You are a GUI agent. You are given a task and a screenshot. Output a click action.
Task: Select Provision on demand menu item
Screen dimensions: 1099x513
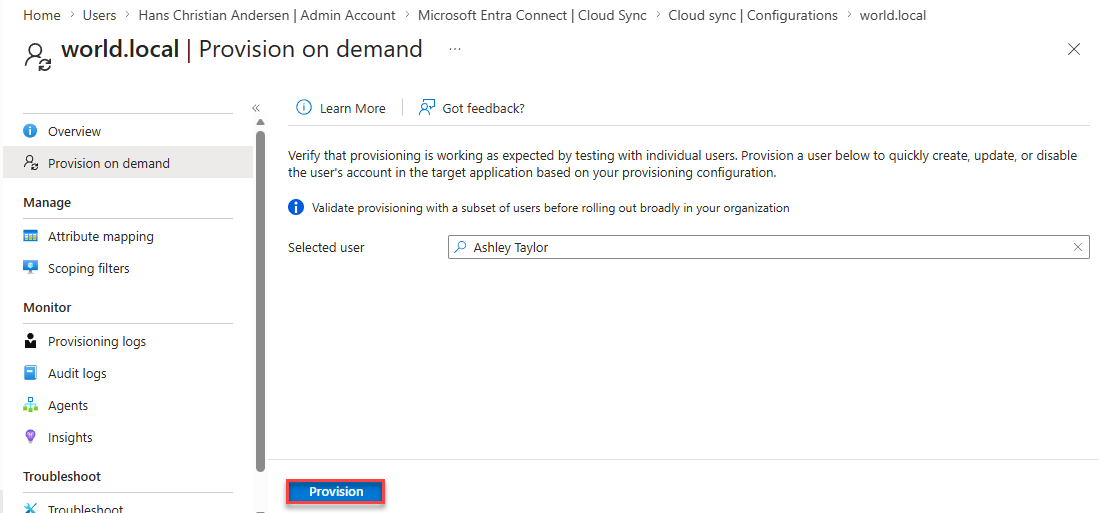(128, 163)
